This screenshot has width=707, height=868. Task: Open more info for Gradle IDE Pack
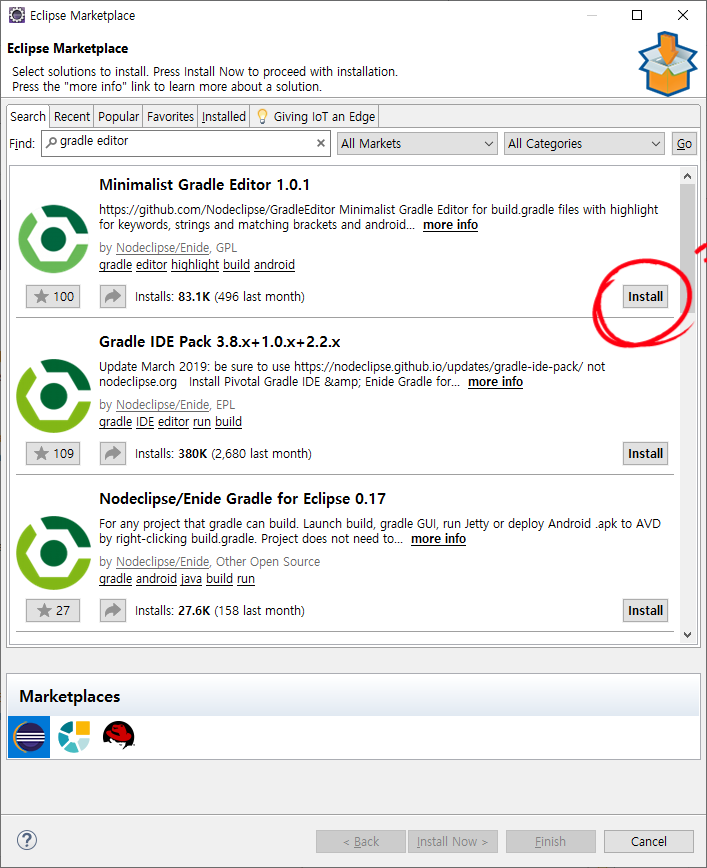[495, 382]
